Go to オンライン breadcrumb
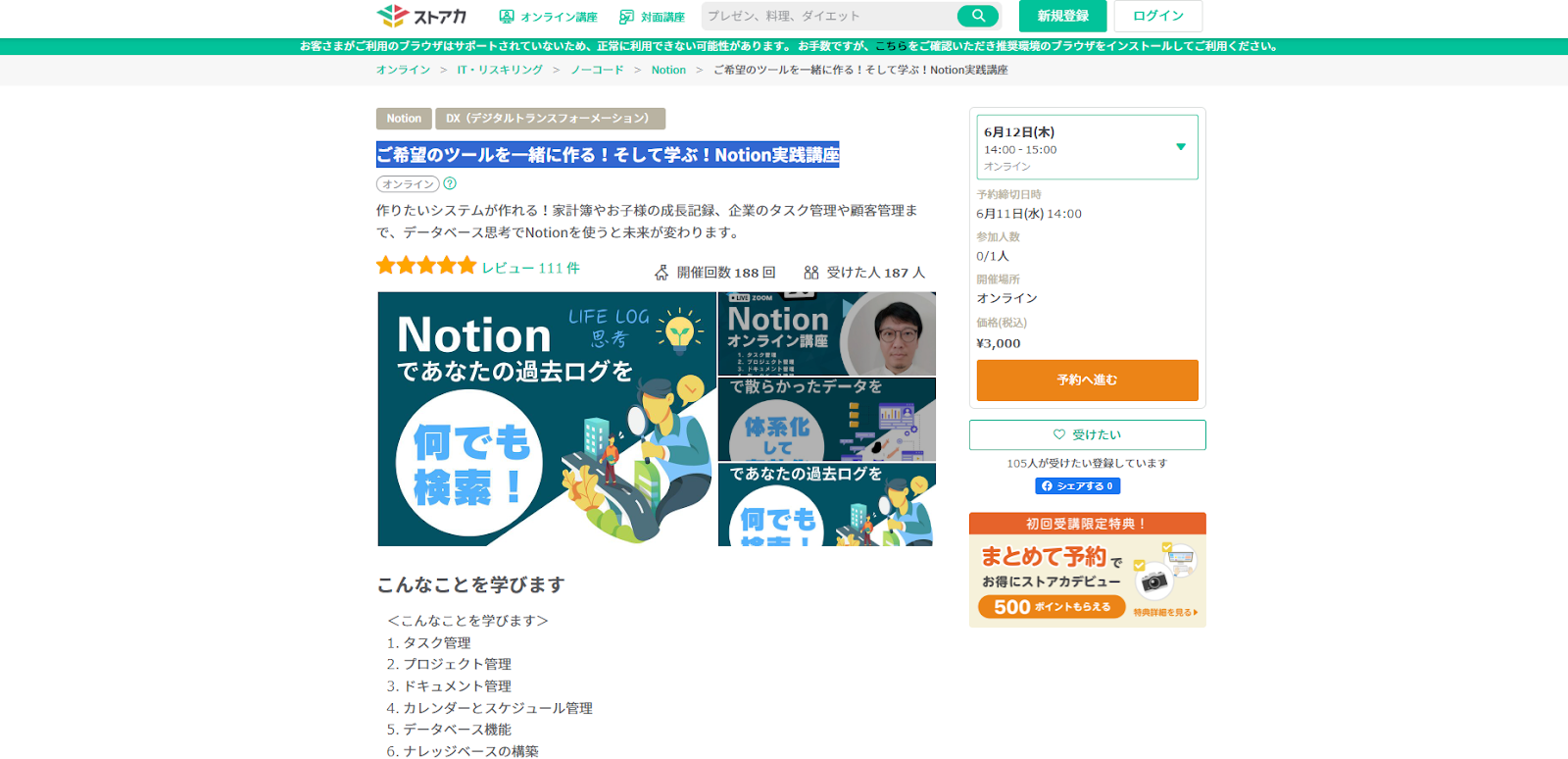The height and width of the screenshot is (759, 1568). click(404, 70)
